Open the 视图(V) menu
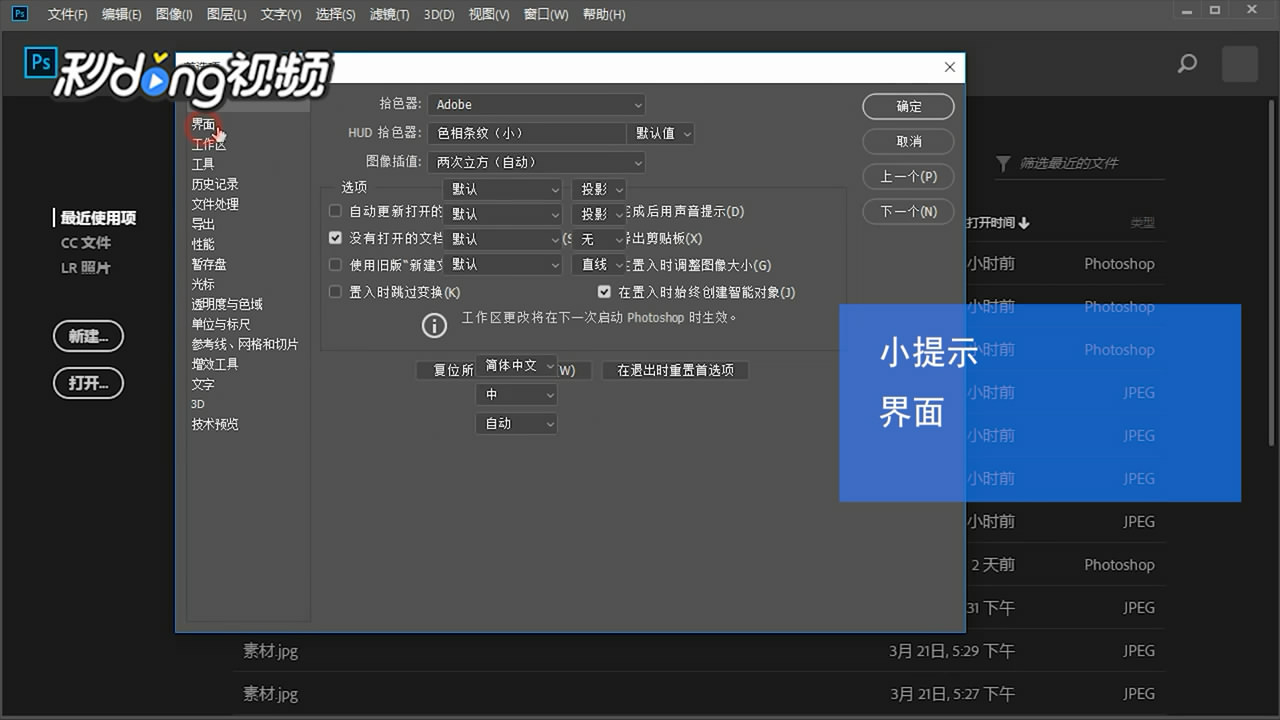Viewport: 1280px width, 720px height. pos(489,14)
